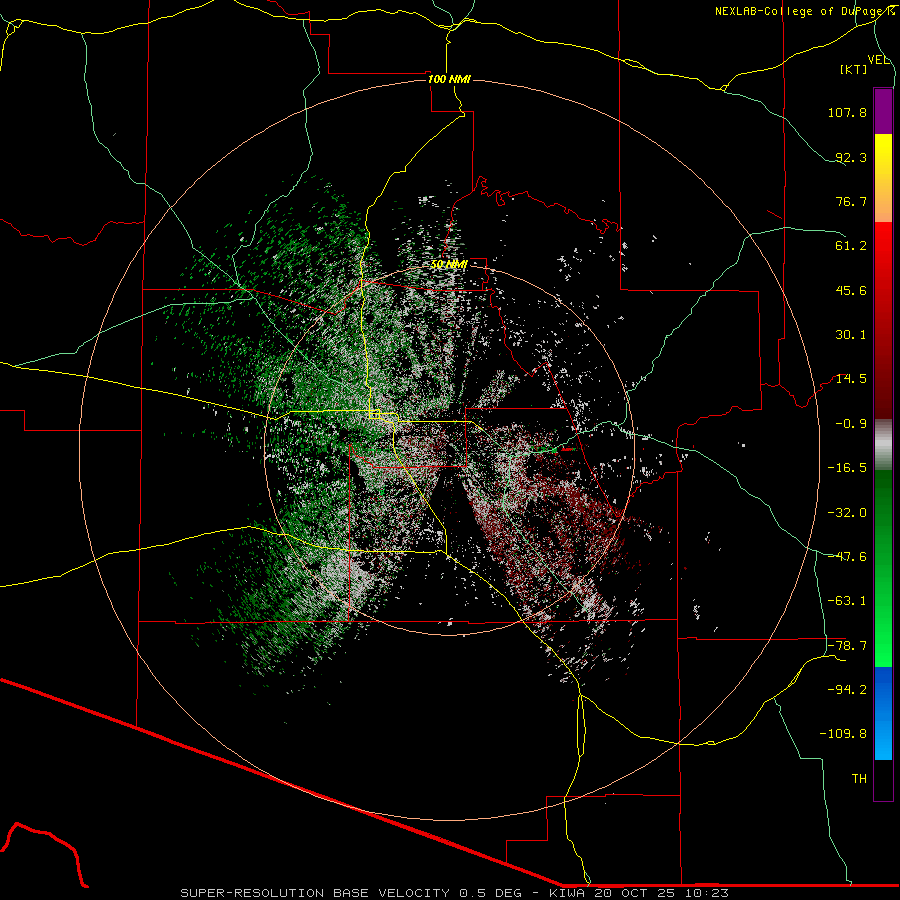Click the [KT] units label
Screen dimensions: 900x900
click(x=854, y=69)
